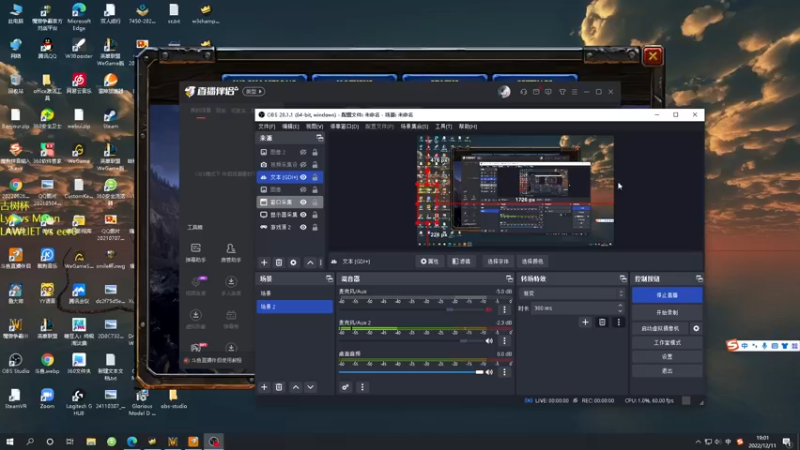Click the 工作室模式 studio mode button
800x450 pixels.
(x=667, y=343)
